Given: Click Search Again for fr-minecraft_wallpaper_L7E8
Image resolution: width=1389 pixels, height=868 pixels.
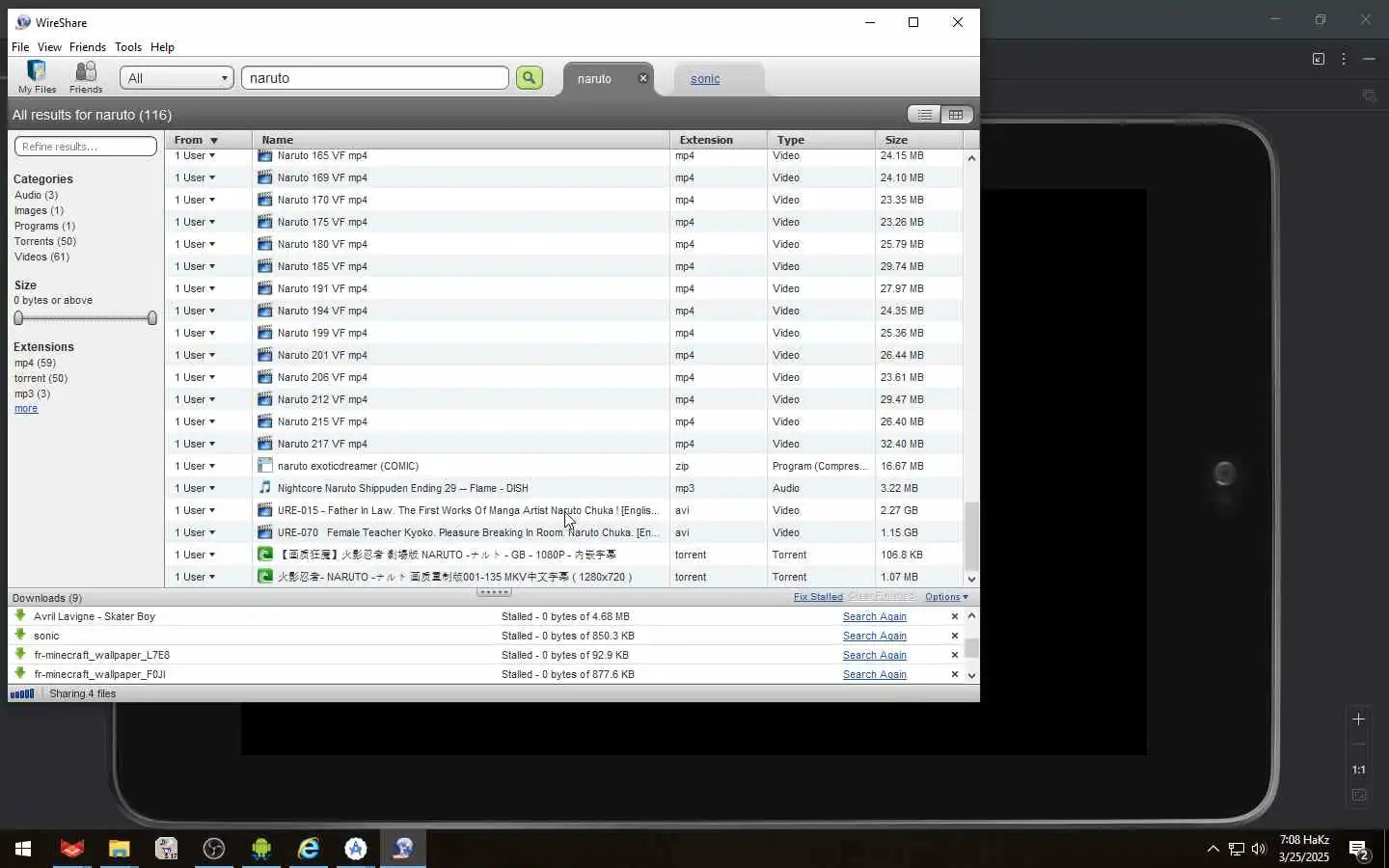Looking at the screenshot, I should click(x=875, y=655).
